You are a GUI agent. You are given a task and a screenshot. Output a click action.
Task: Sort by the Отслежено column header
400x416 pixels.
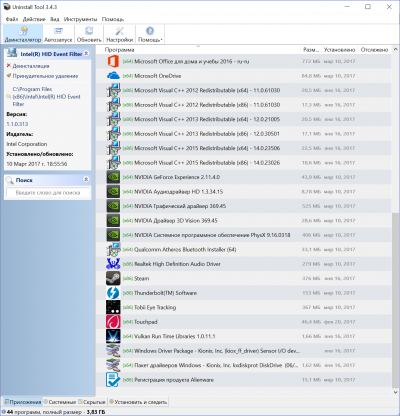click(x=374, y=50)
